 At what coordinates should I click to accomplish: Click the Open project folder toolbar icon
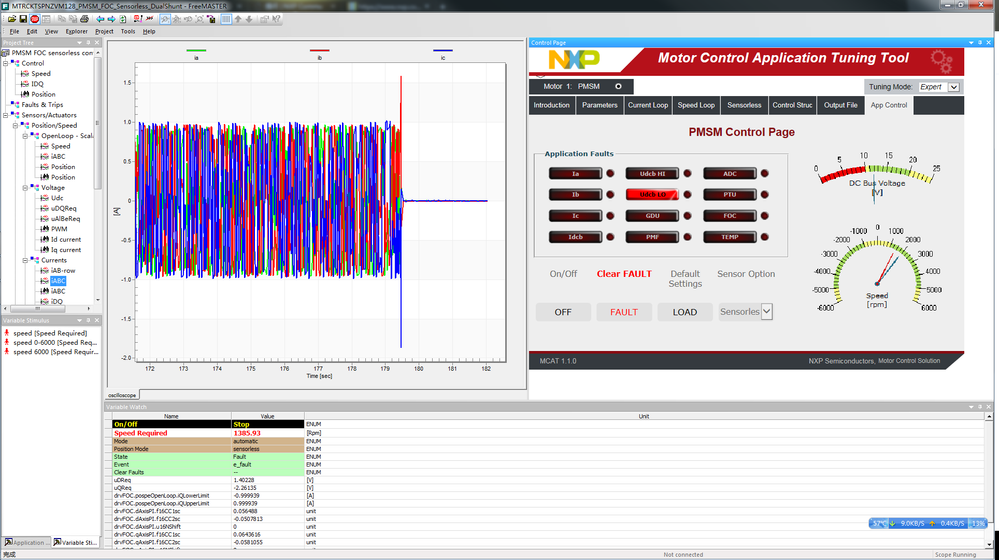[x=11, y=19]
